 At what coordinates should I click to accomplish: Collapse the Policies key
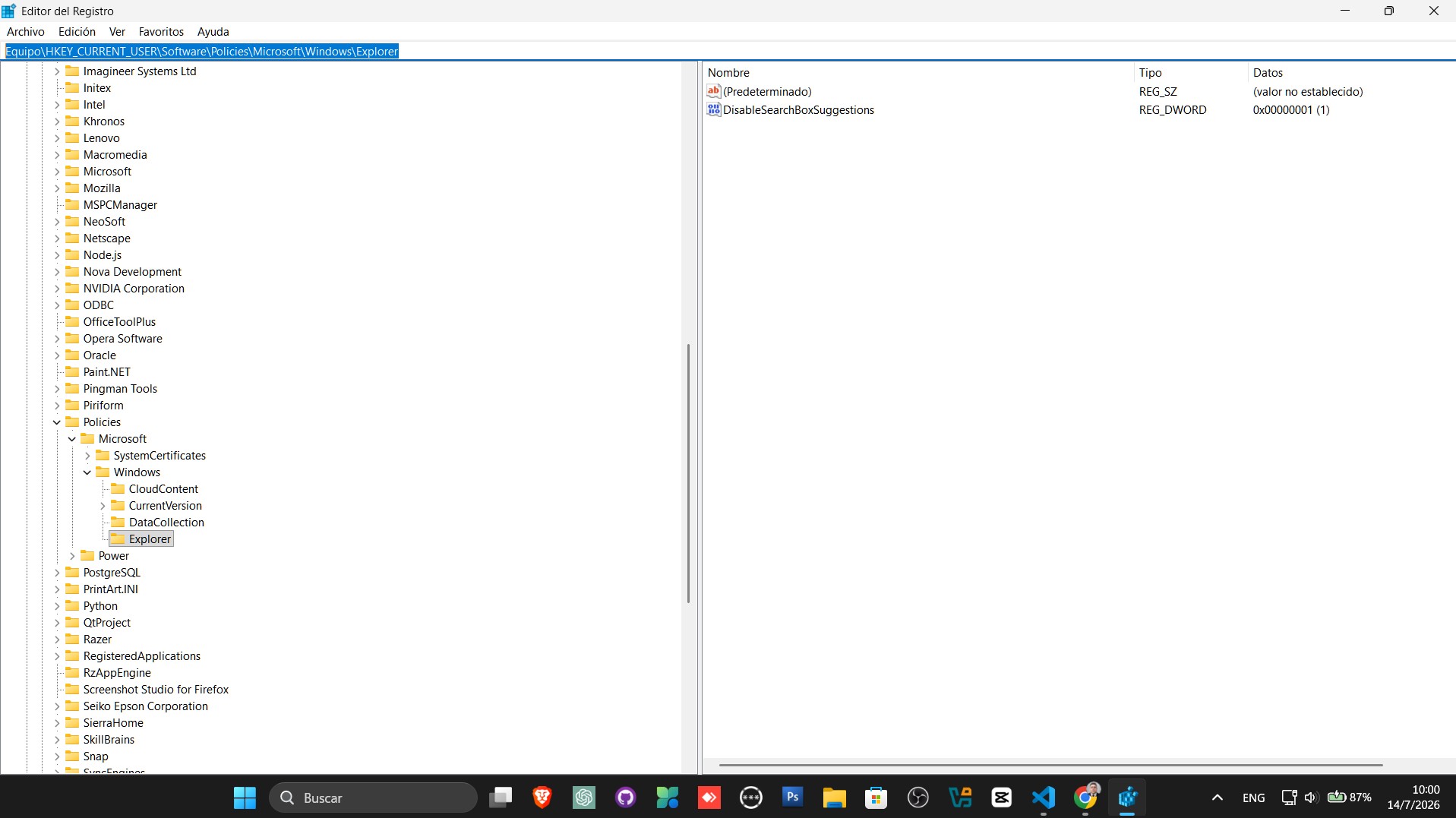pyautogui.click(x=57, y=422)
